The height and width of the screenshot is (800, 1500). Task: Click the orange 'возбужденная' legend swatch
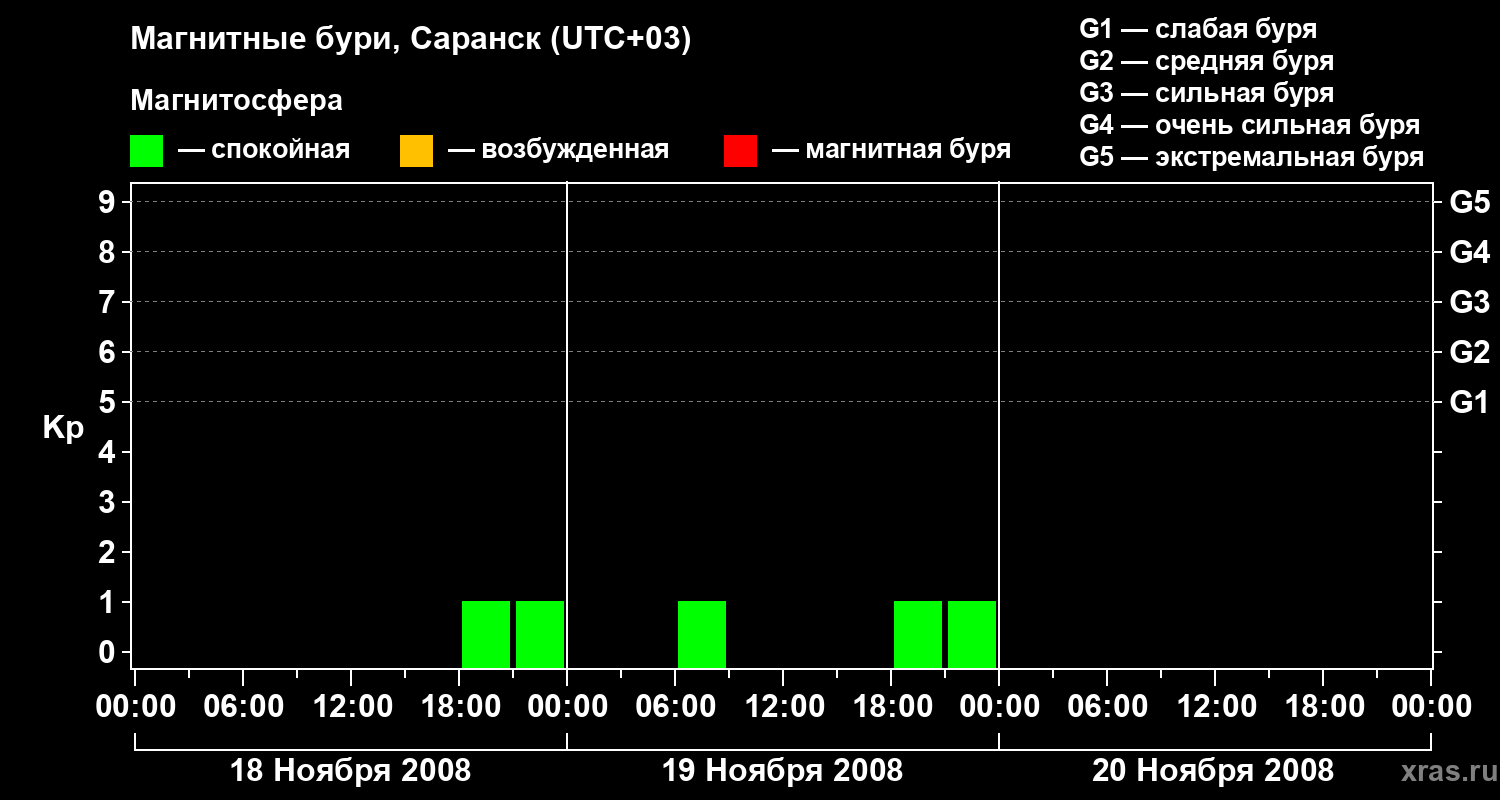pos(416,150)
